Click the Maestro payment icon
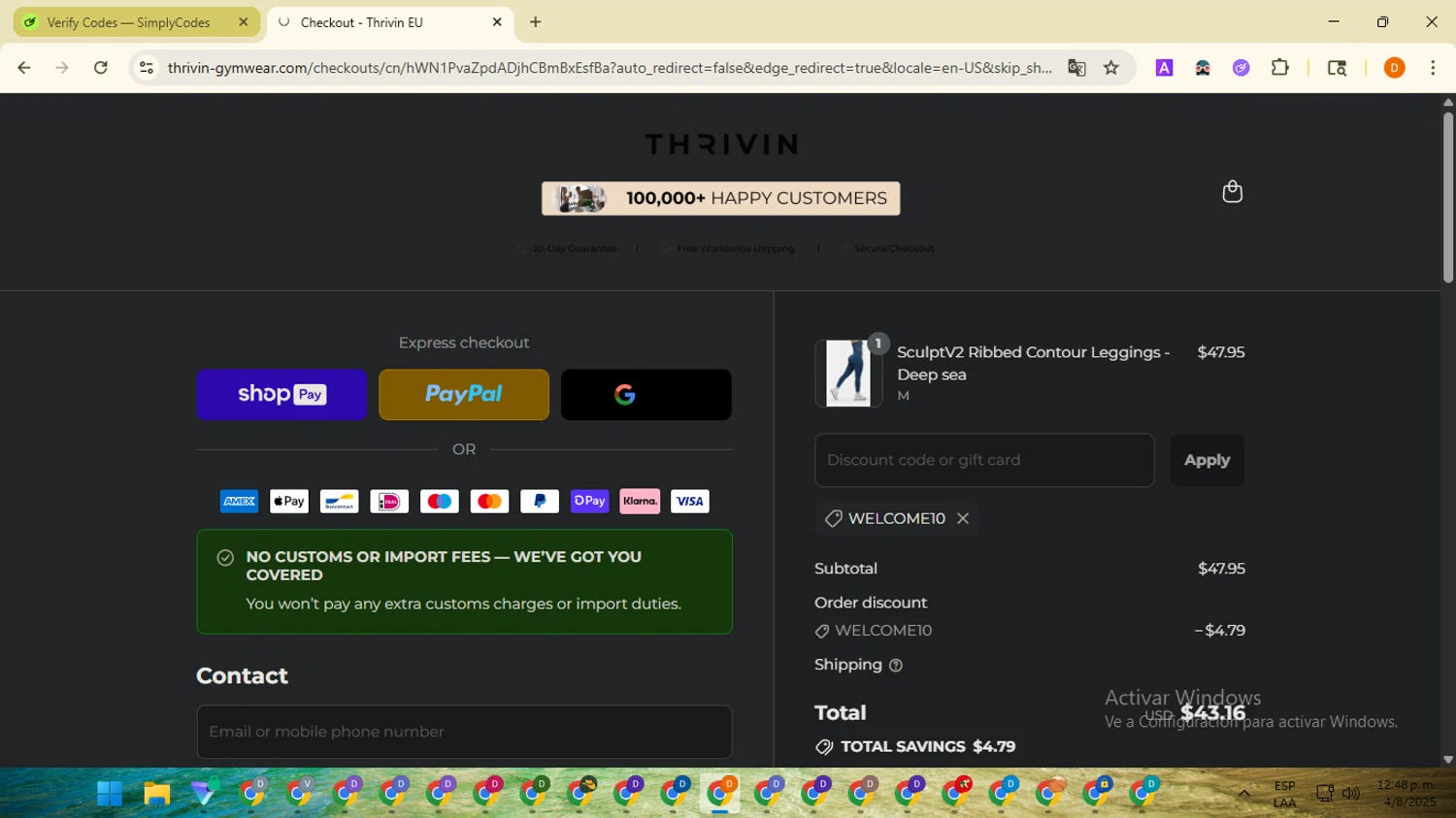The width and height of the screenshot is (1456, 818). pos(440,502)
